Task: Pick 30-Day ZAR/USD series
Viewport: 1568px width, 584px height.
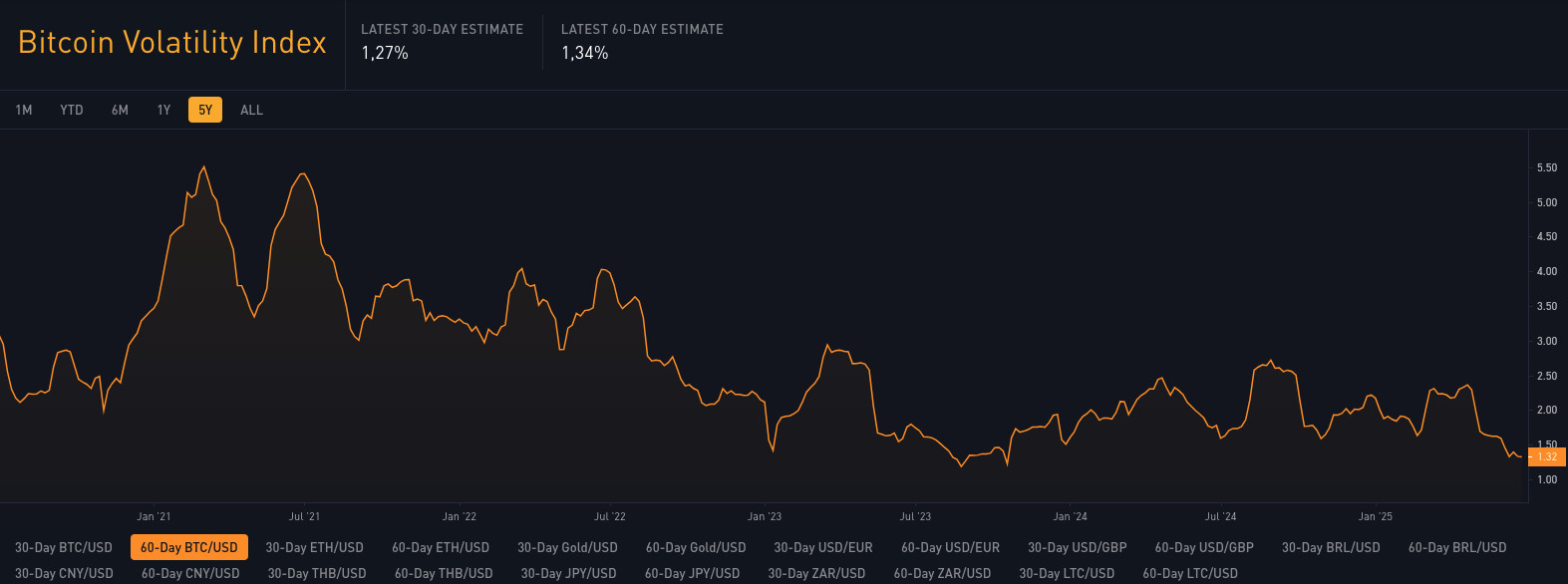Action: coord(816,573)
